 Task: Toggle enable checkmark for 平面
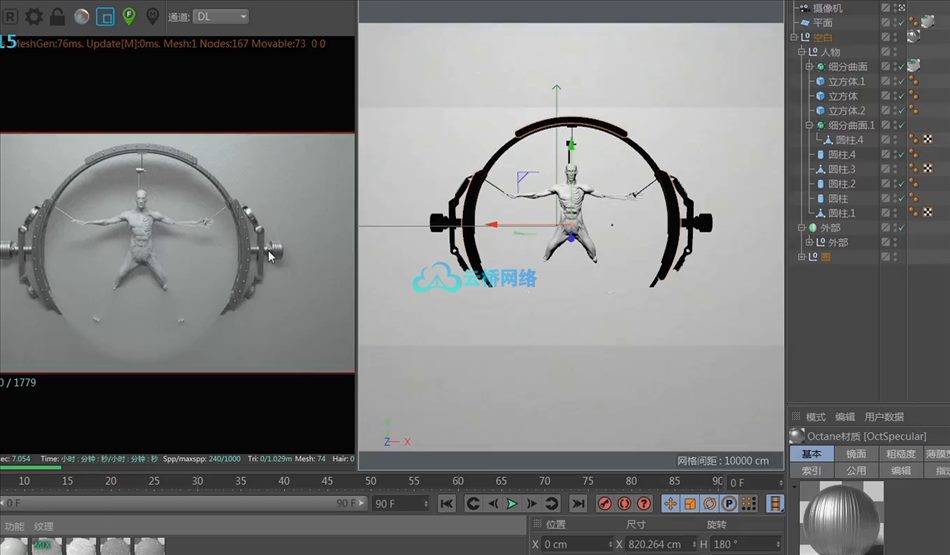pos(900,23)
